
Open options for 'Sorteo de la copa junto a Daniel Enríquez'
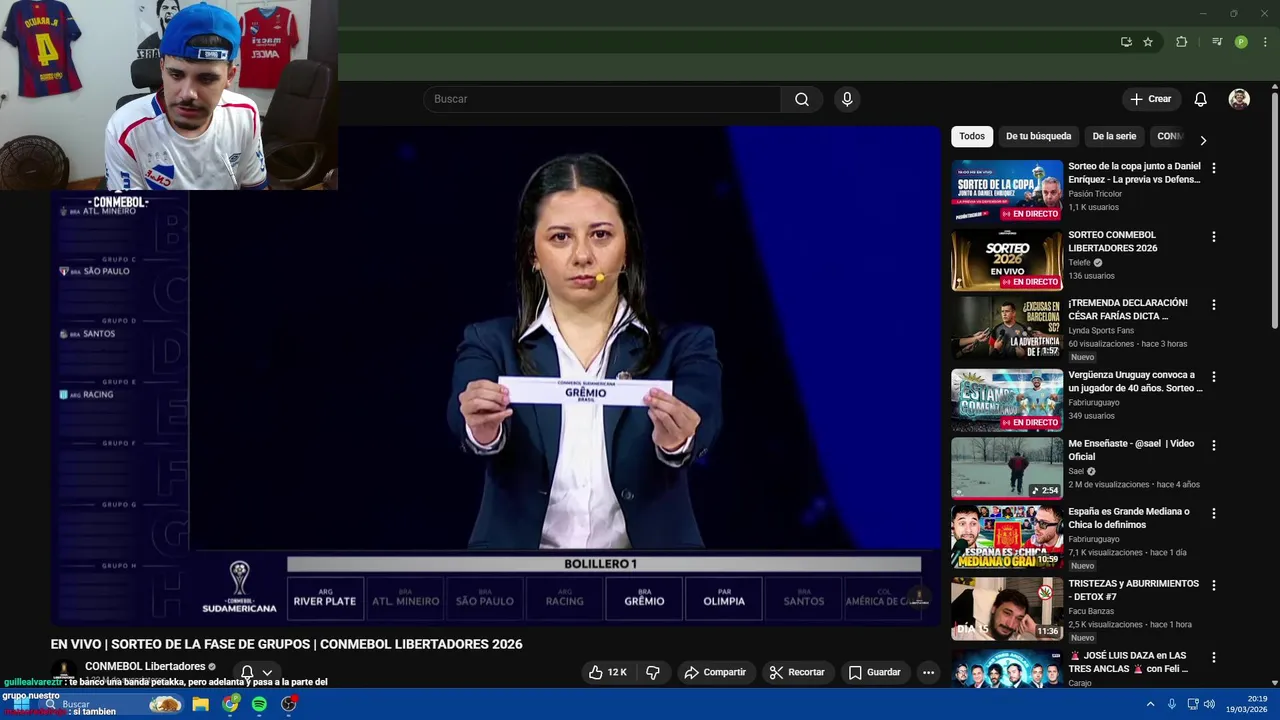click(1214, 168)
